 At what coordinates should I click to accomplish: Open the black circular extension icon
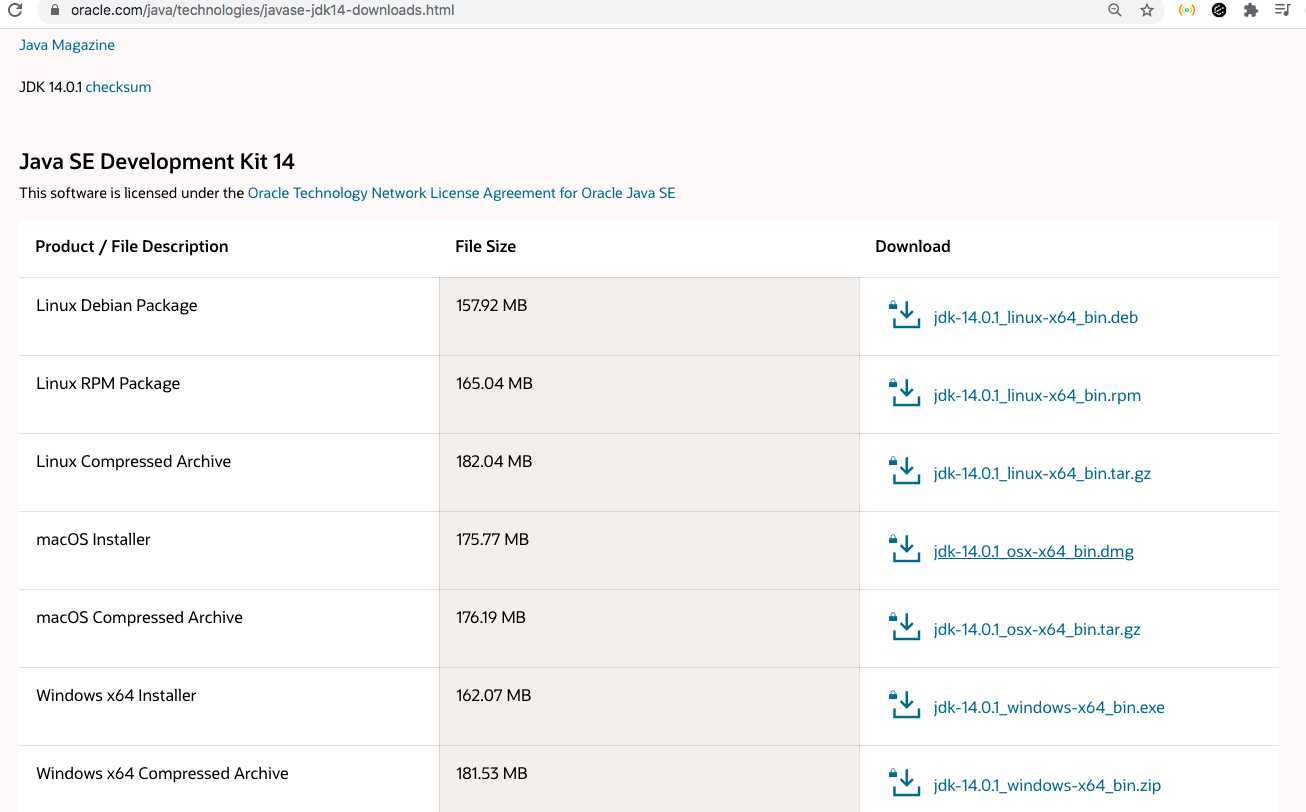[1219, 10]
